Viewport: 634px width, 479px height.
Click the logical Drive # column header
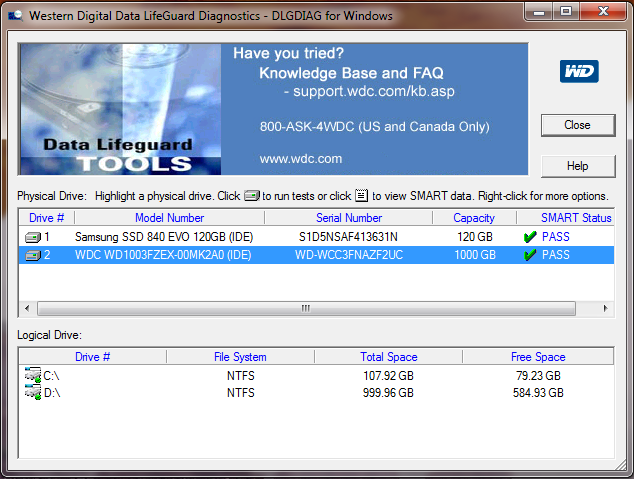click(93, 357)
